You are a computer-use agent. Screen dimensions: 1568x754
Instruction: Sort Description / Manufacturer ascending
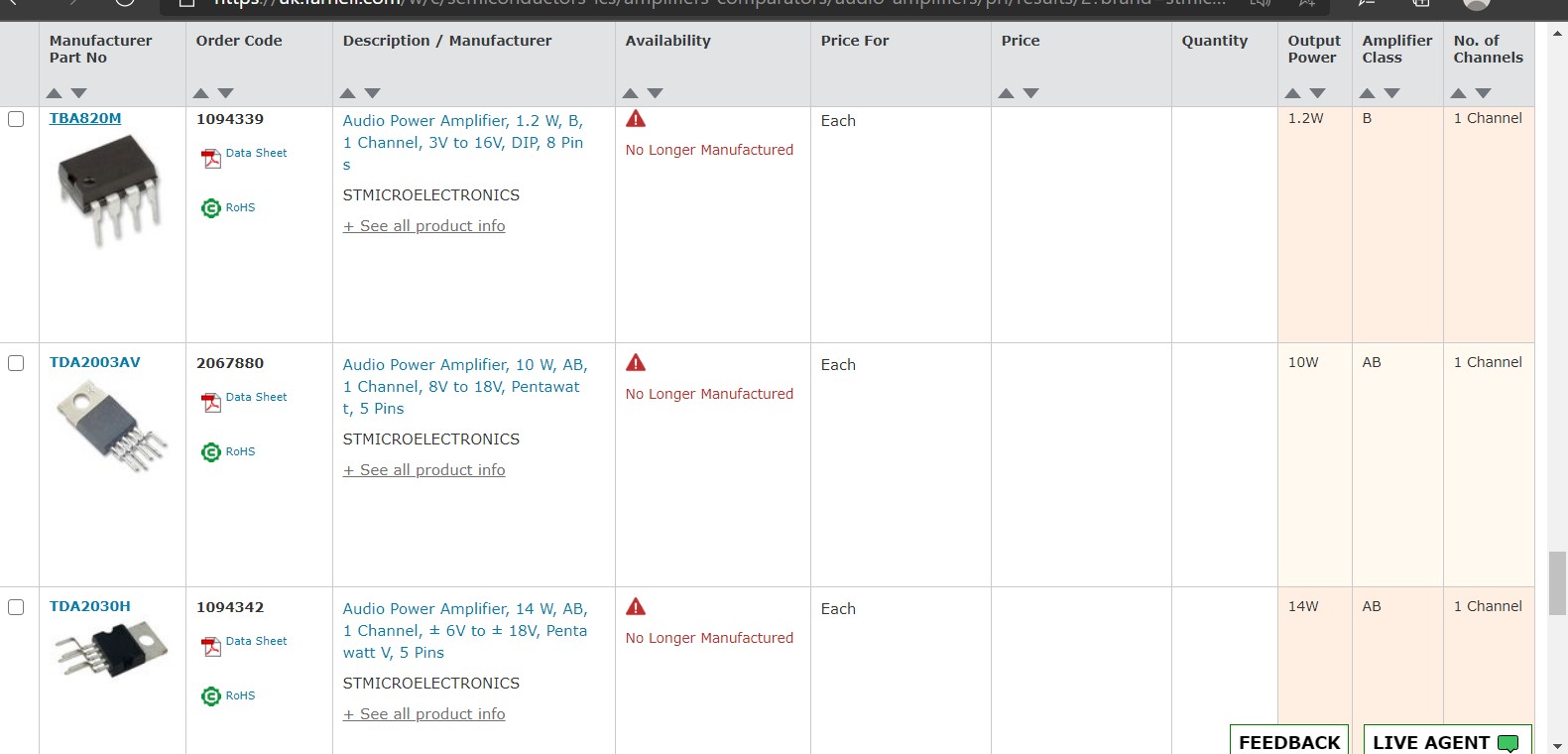coord(348,93)
